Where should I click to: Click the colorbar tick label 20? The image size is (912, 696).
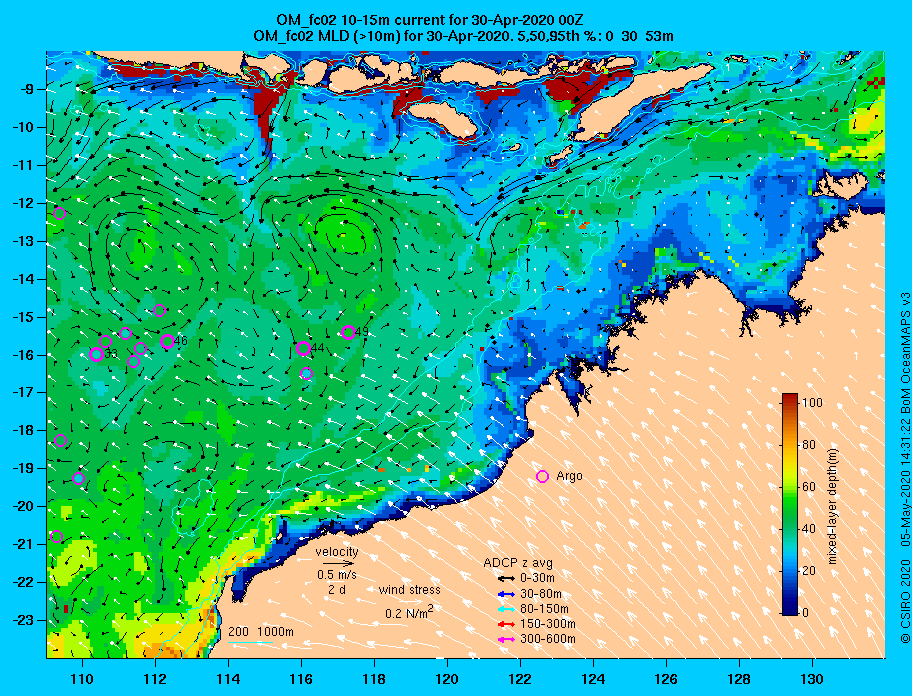(x=809, y=570)
